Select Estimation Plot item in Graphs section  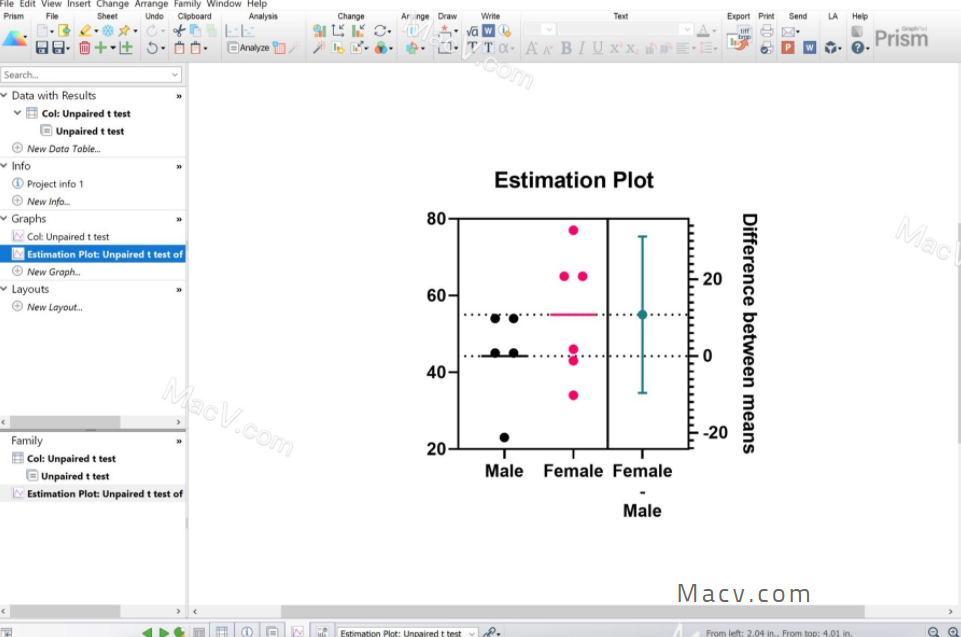tap(93, 254)
